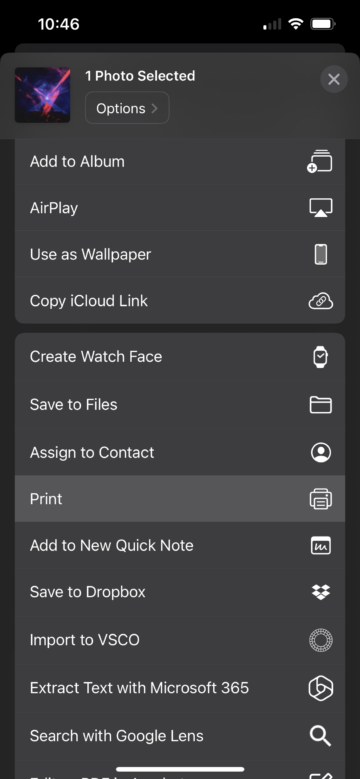Tap the Microsoft 365 logo icon

click(x=321, y=688)
